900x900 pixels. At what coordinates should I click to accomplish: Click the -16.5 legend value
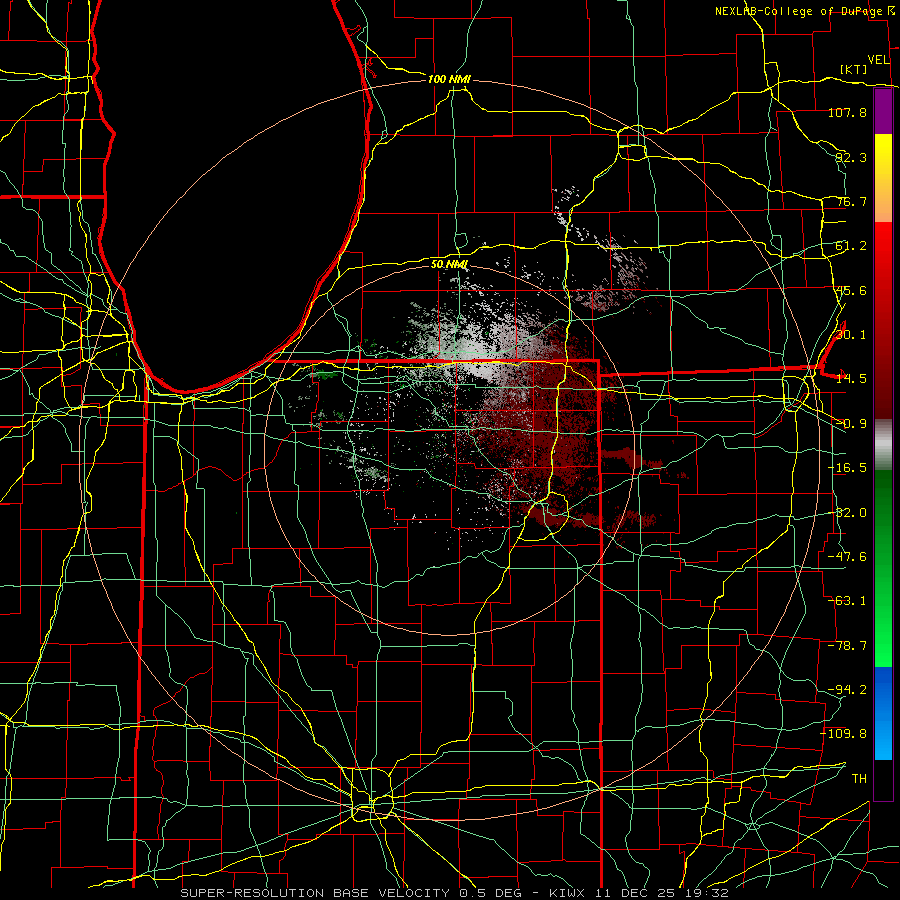pyautogui.click(x=847, y=468)
